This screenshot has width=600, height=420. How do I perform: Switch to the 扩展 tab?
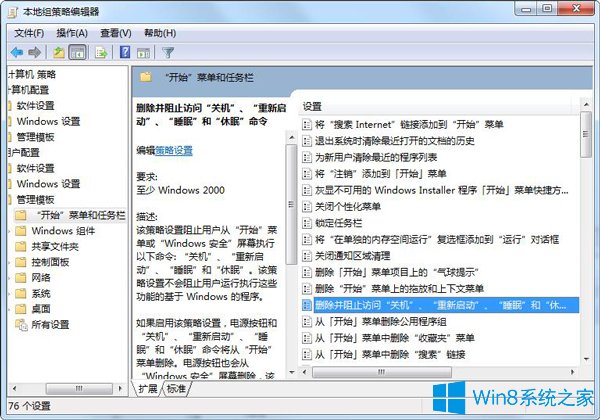click(x=148, y=389)
